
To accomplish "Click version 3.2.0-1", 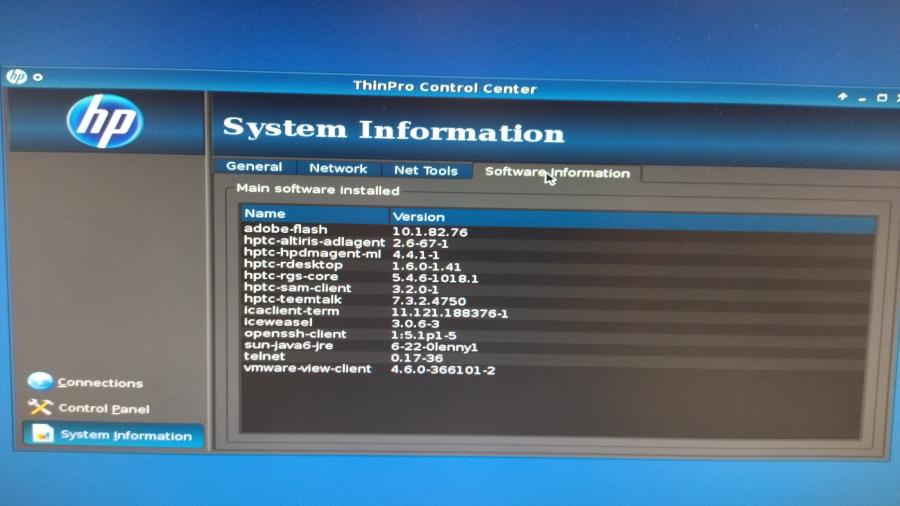I will (x=415, y=290).
